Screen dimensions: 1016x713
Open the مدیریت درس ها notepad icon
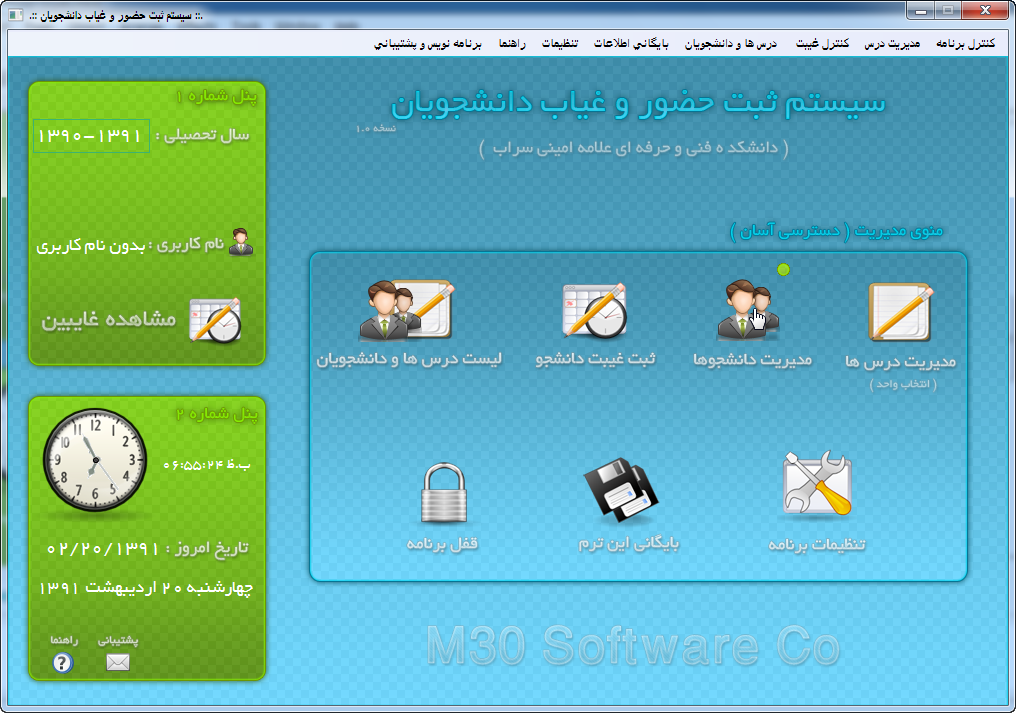pyautogui.click(x=900, y=312)
